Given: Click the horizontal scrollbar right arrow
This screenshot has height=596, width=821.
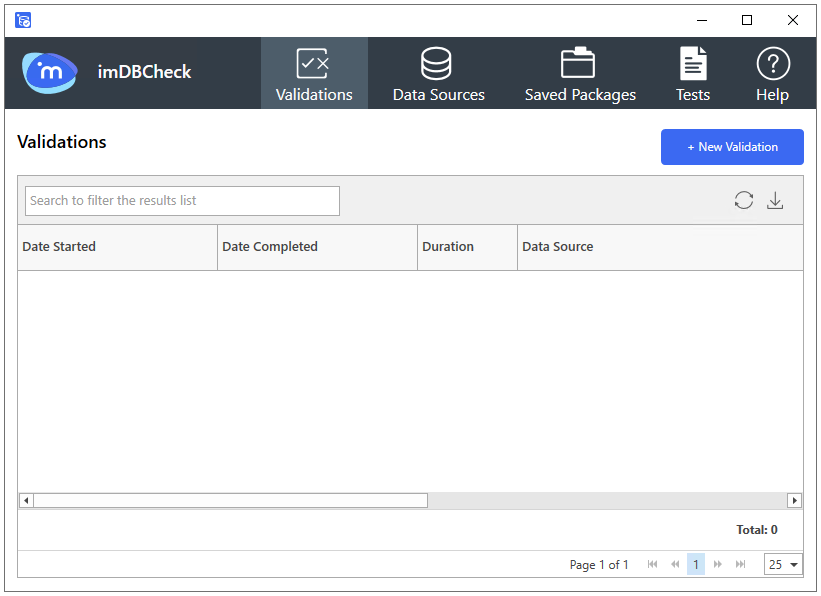Looking at the screenshot, I should point(794,500).
